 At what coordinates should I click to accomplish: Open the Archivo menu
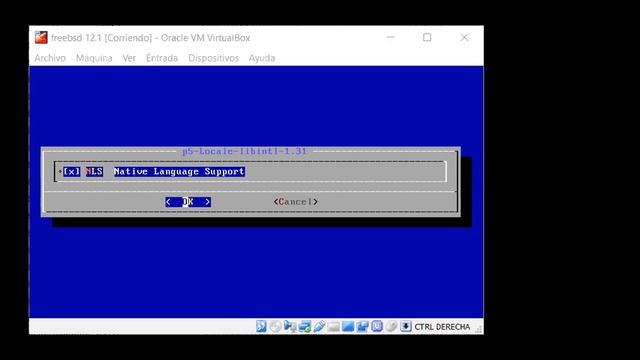(x=50, y=58)
